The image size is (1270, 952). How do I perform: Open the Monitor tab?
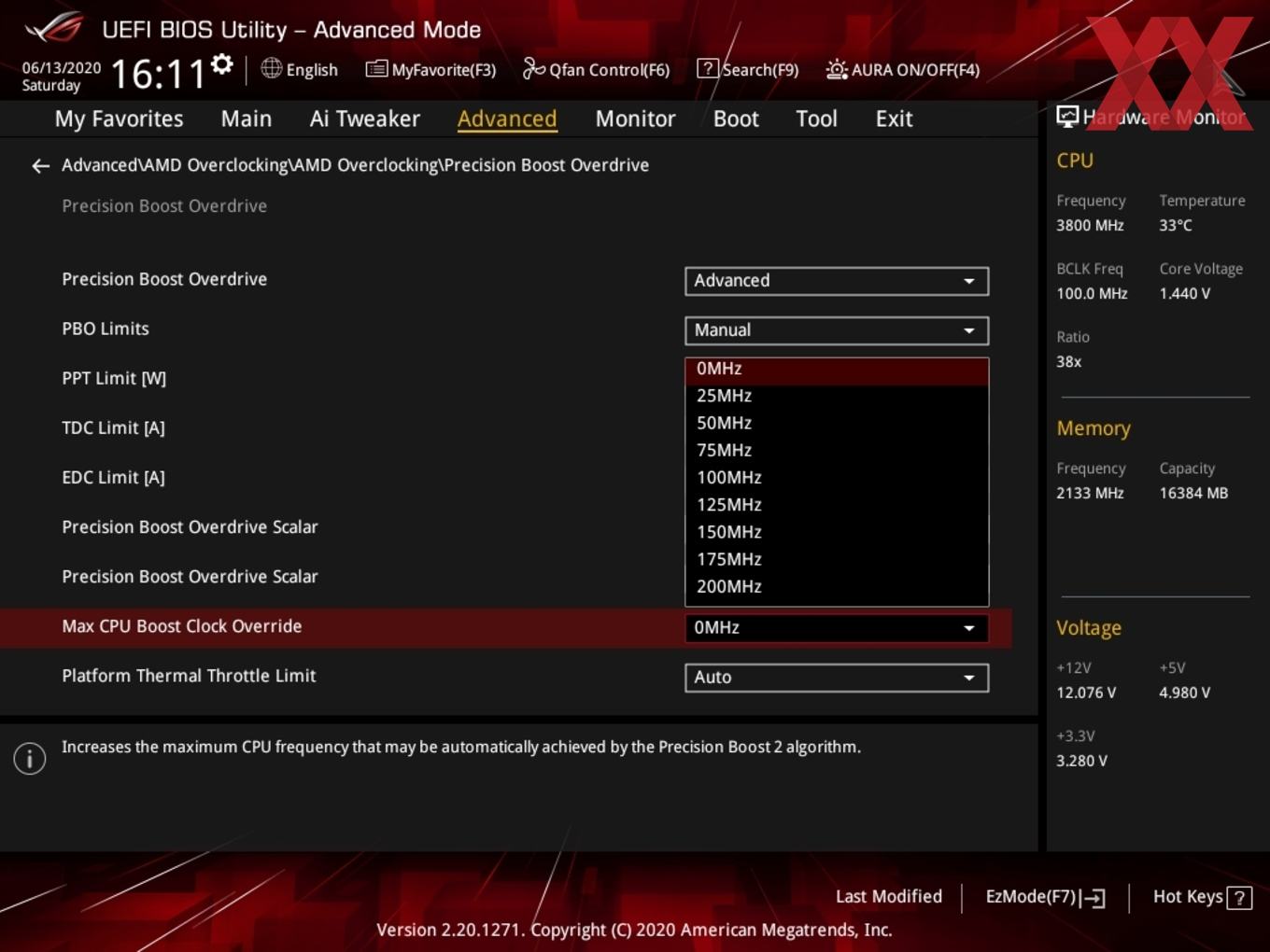coord(635,119)
